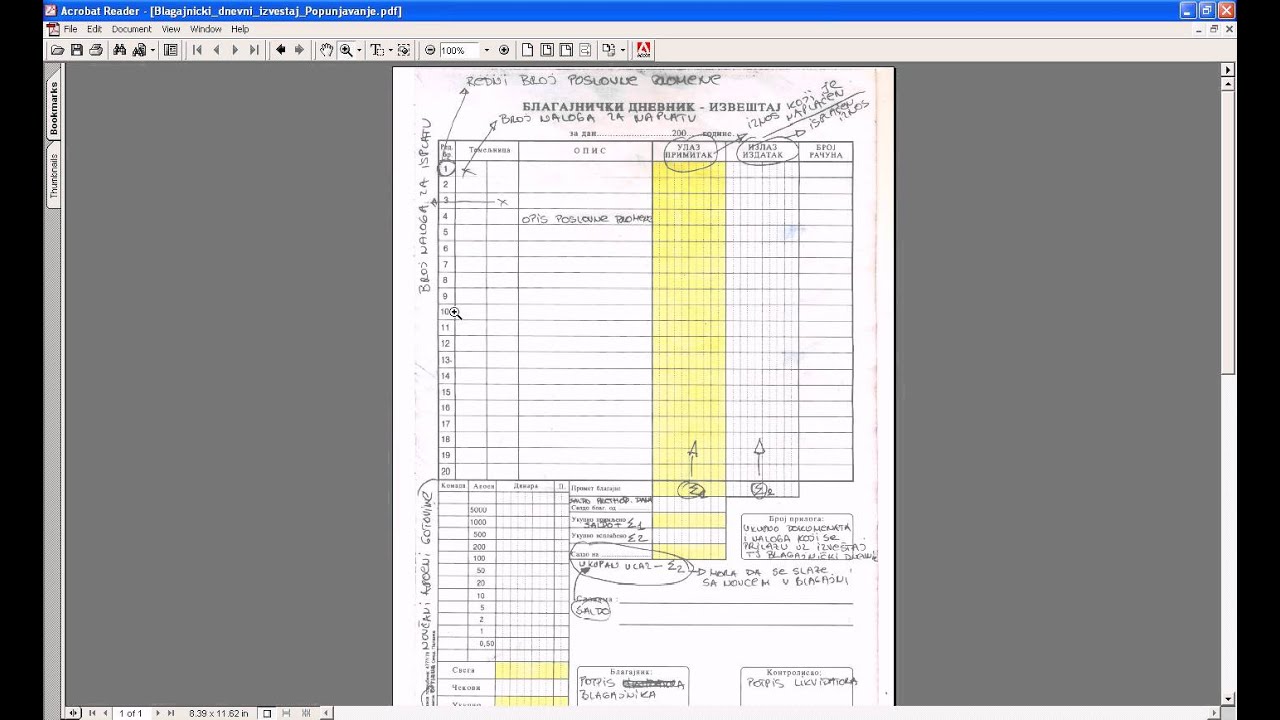This screenshot has height=720, width=1280.
Task: Click the vertical scrollbar down arrow
Action: (x=1229, y=698)
